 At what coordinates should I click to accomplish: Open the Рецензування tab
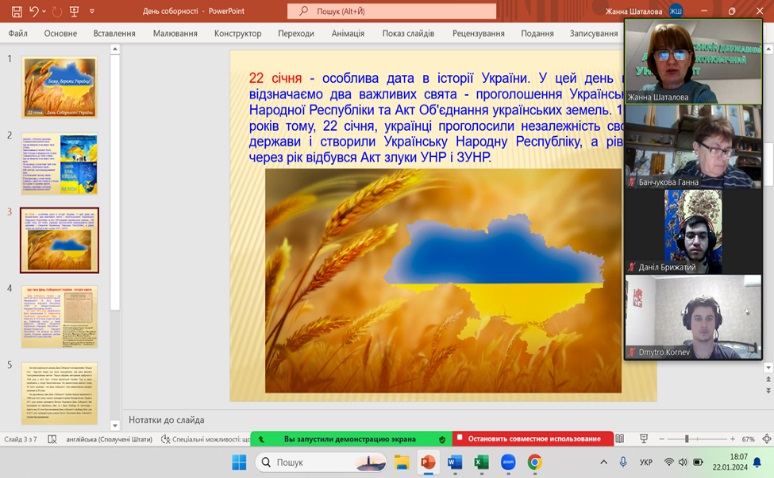[x=478, y=33]
